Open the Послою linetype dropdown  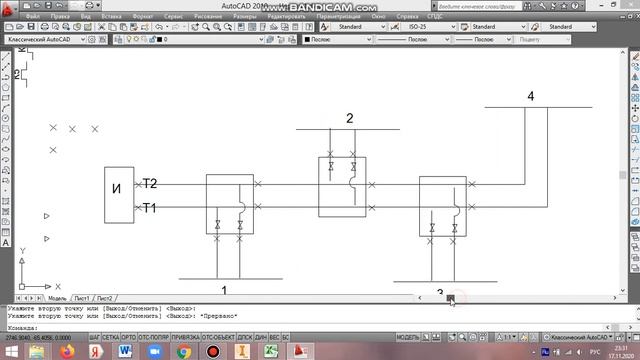pyautogui.click(x=413, y=40)
